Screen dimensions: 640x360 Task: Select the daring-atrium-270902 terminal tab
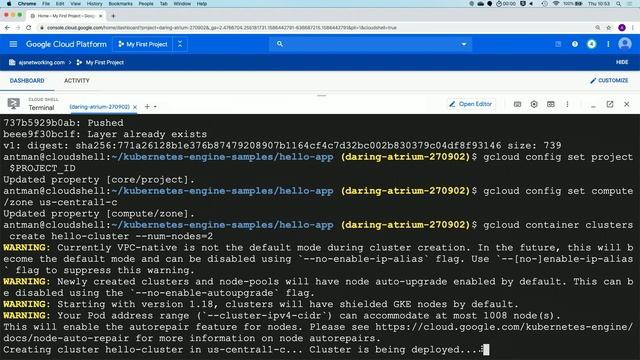[x=99, y=107]
